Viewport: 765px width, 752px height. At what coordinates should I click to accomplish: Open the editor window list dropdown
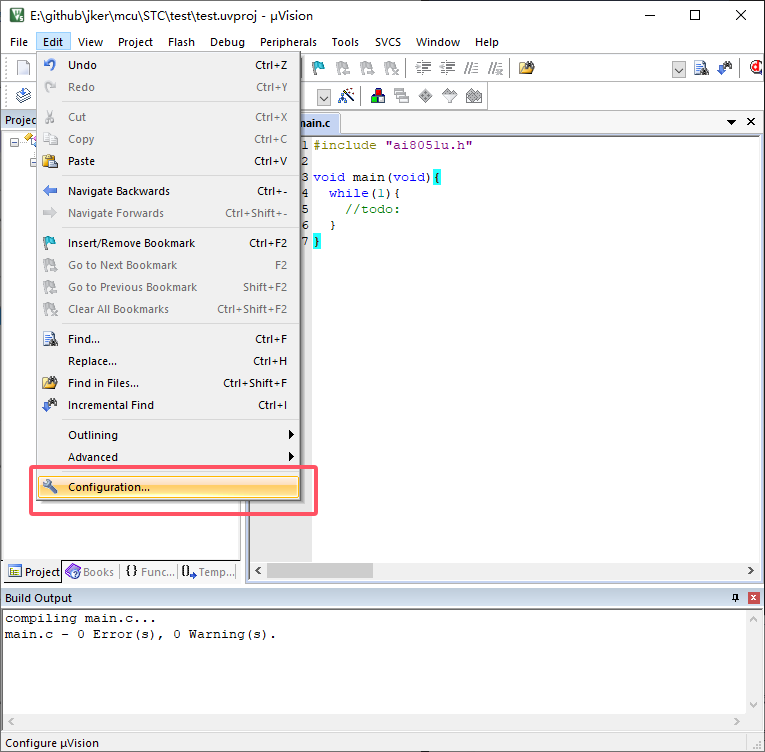[x=731, y=122]
